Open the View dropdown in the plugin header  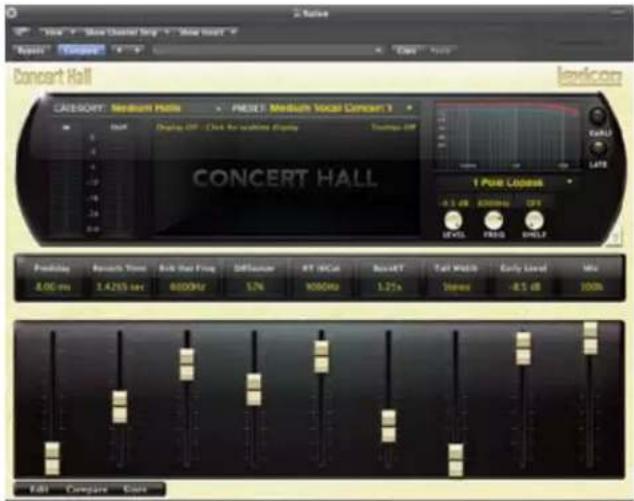(58, 32)
